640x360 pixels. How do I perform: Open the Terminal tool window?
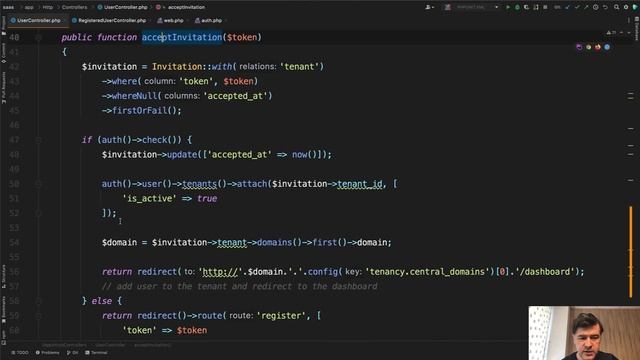point(96,353)
